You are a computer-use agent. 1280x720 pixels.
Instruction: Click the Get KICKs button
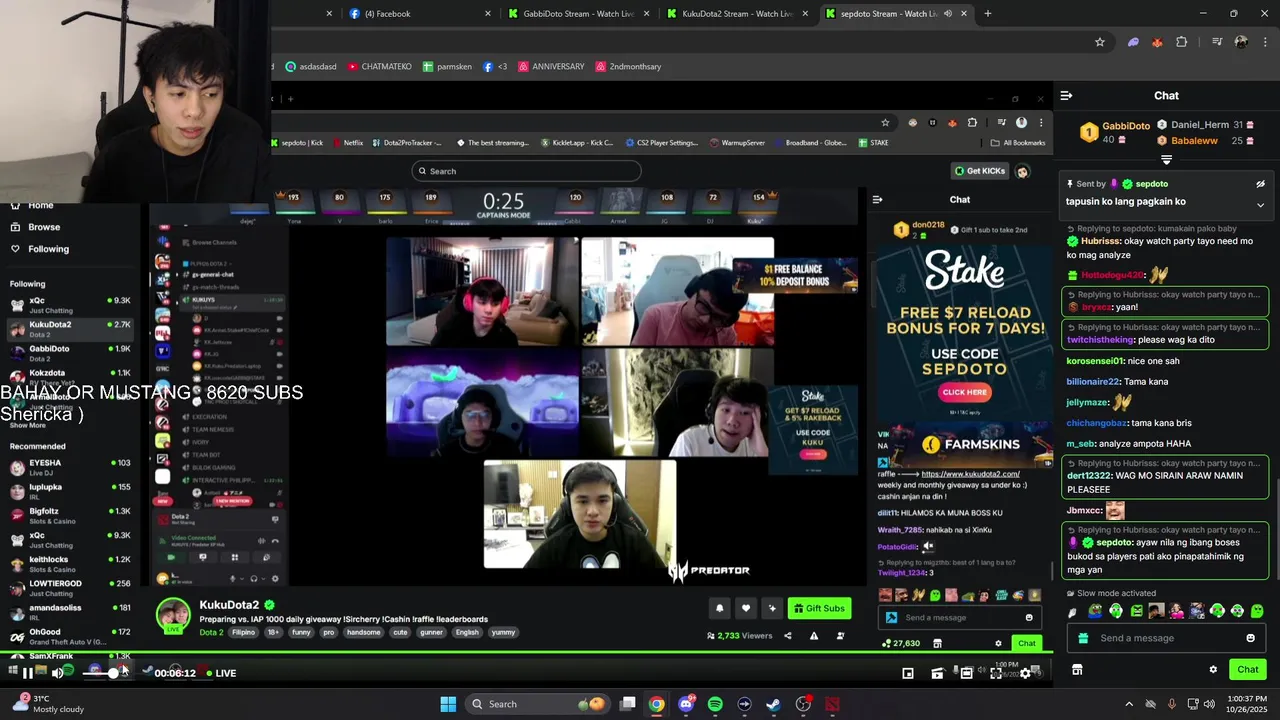[979, 171]
